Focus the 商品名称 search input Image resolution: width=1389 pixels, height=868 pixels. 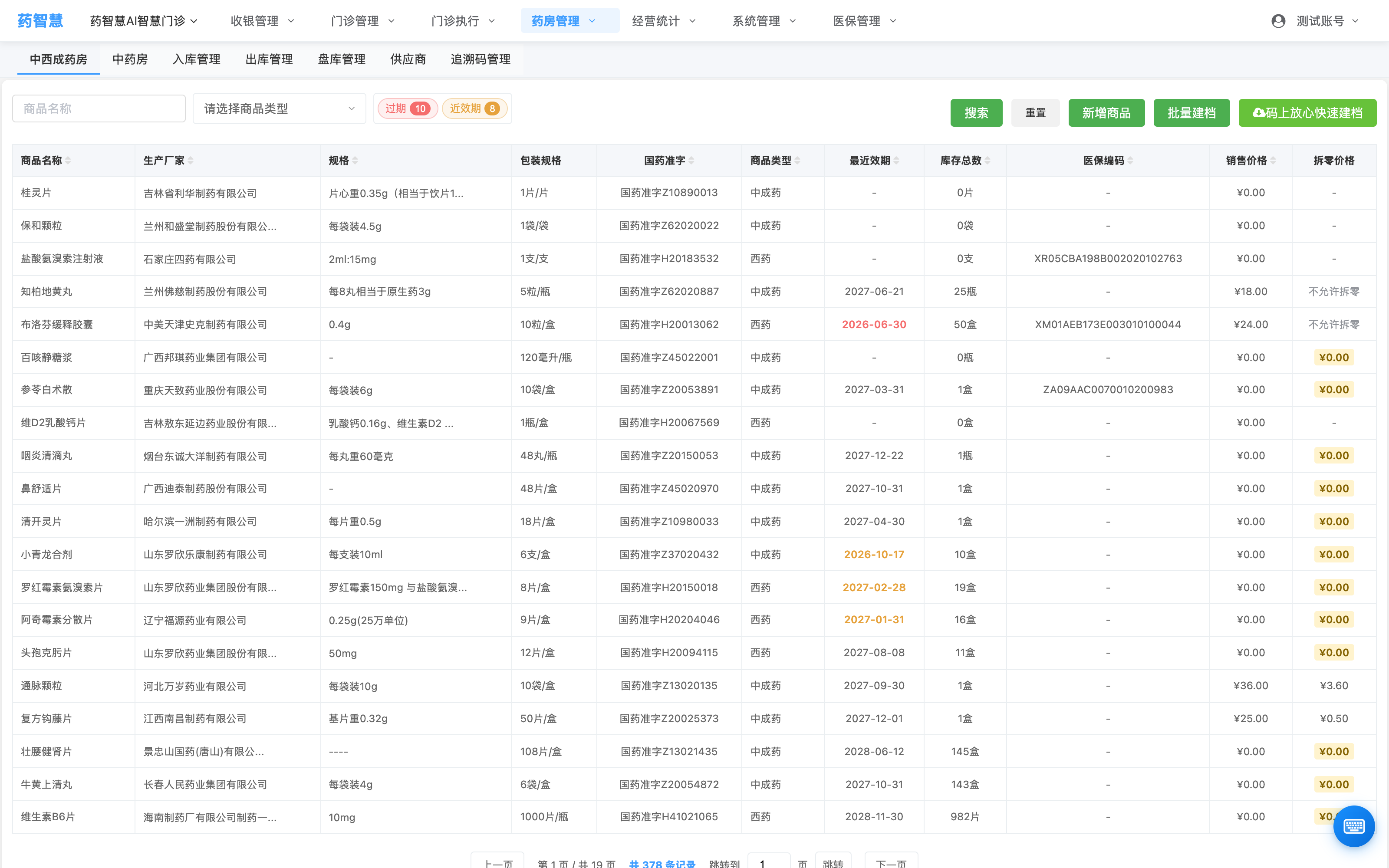coord(99,108)
